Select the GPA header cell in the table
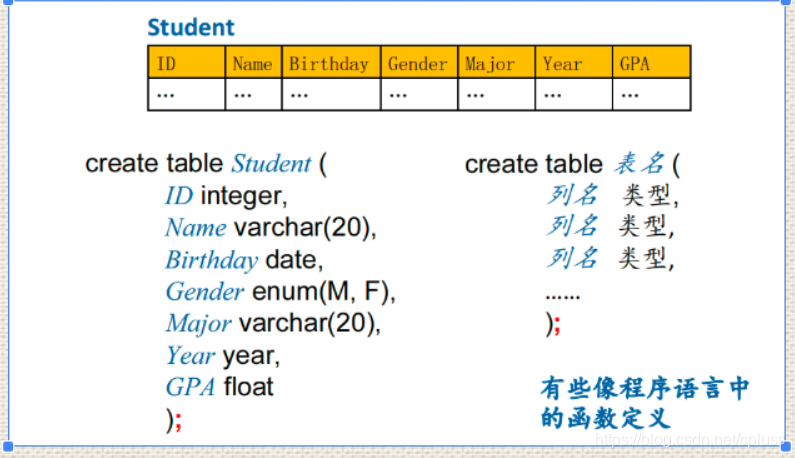Viewport: 795px width, 458px height. (x=651, y=62)
